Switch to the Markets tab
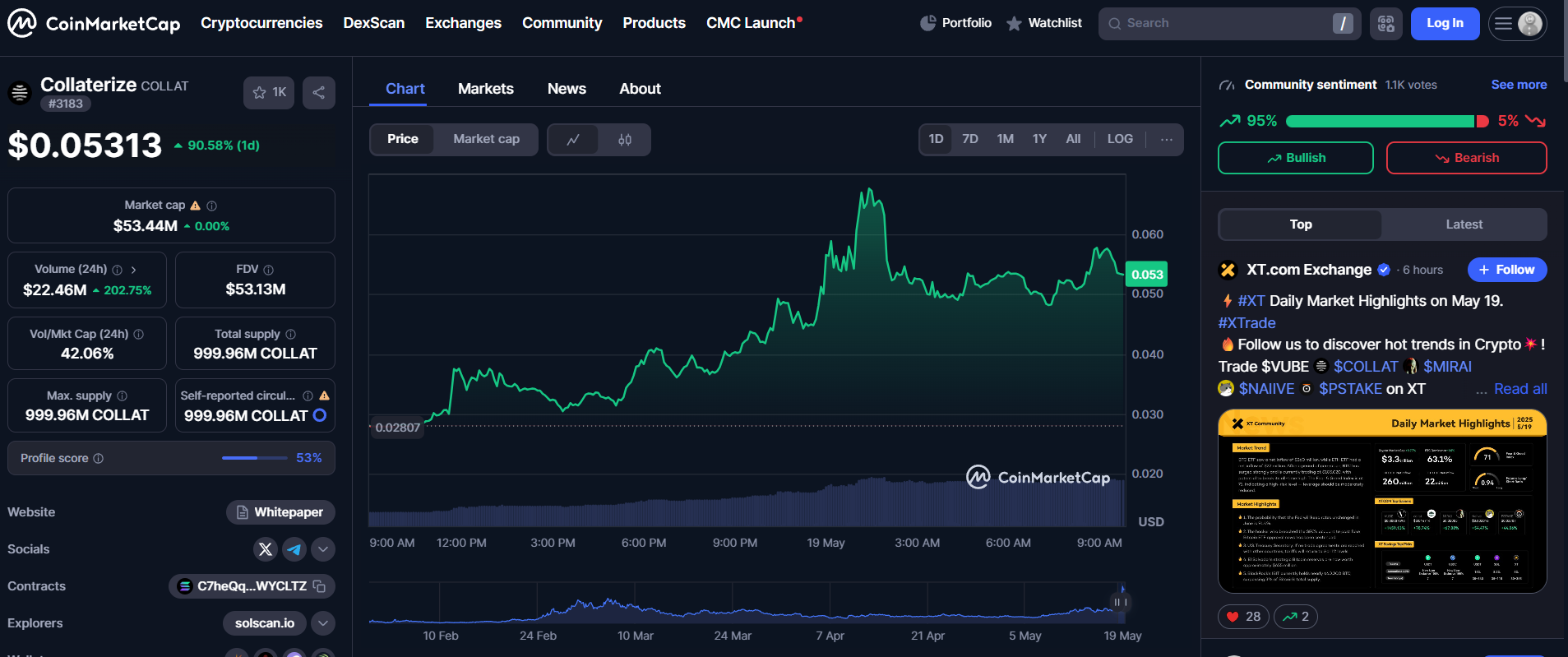 pos(486,89)
